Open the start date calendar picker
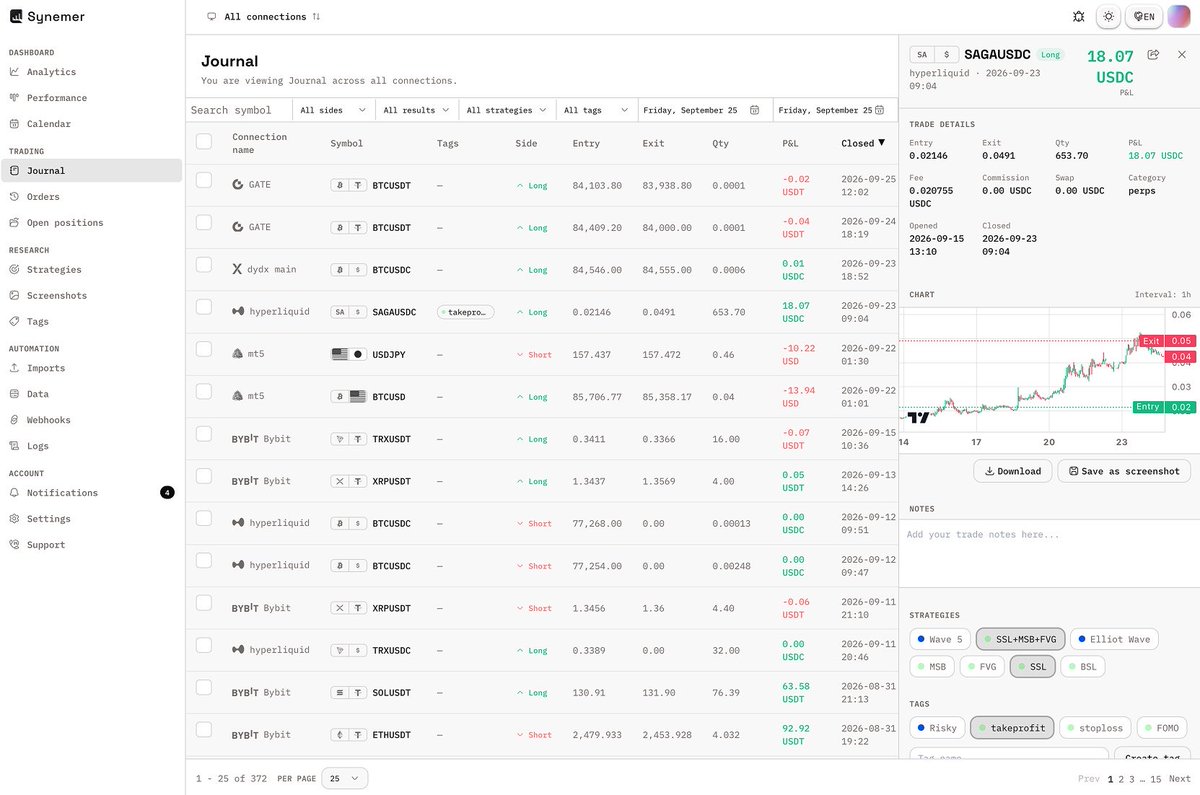The width and height of the screenshot is (1200, 795). click(x=754, y=110)
